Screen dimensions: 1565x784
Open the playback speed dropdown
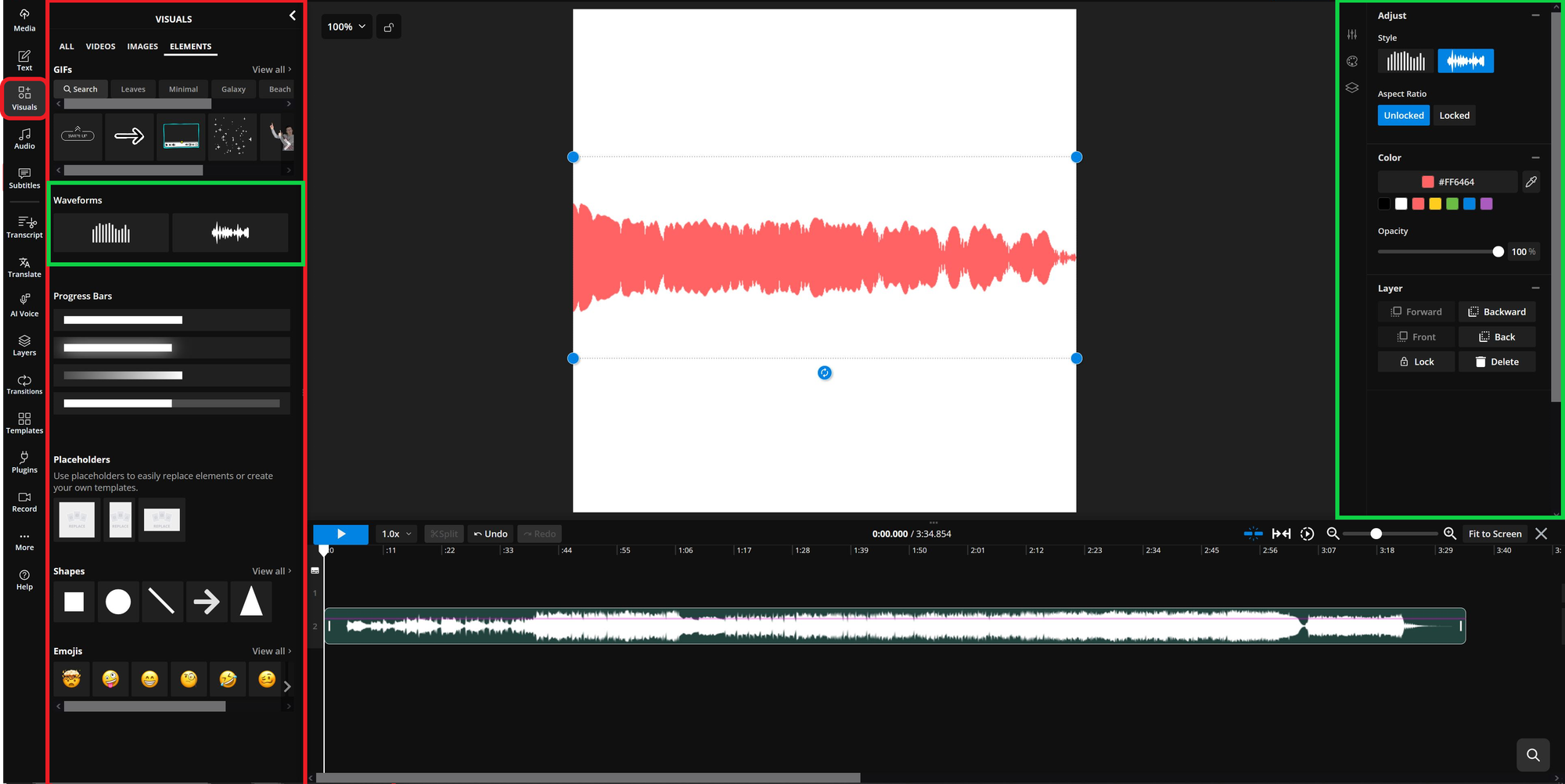395,534
